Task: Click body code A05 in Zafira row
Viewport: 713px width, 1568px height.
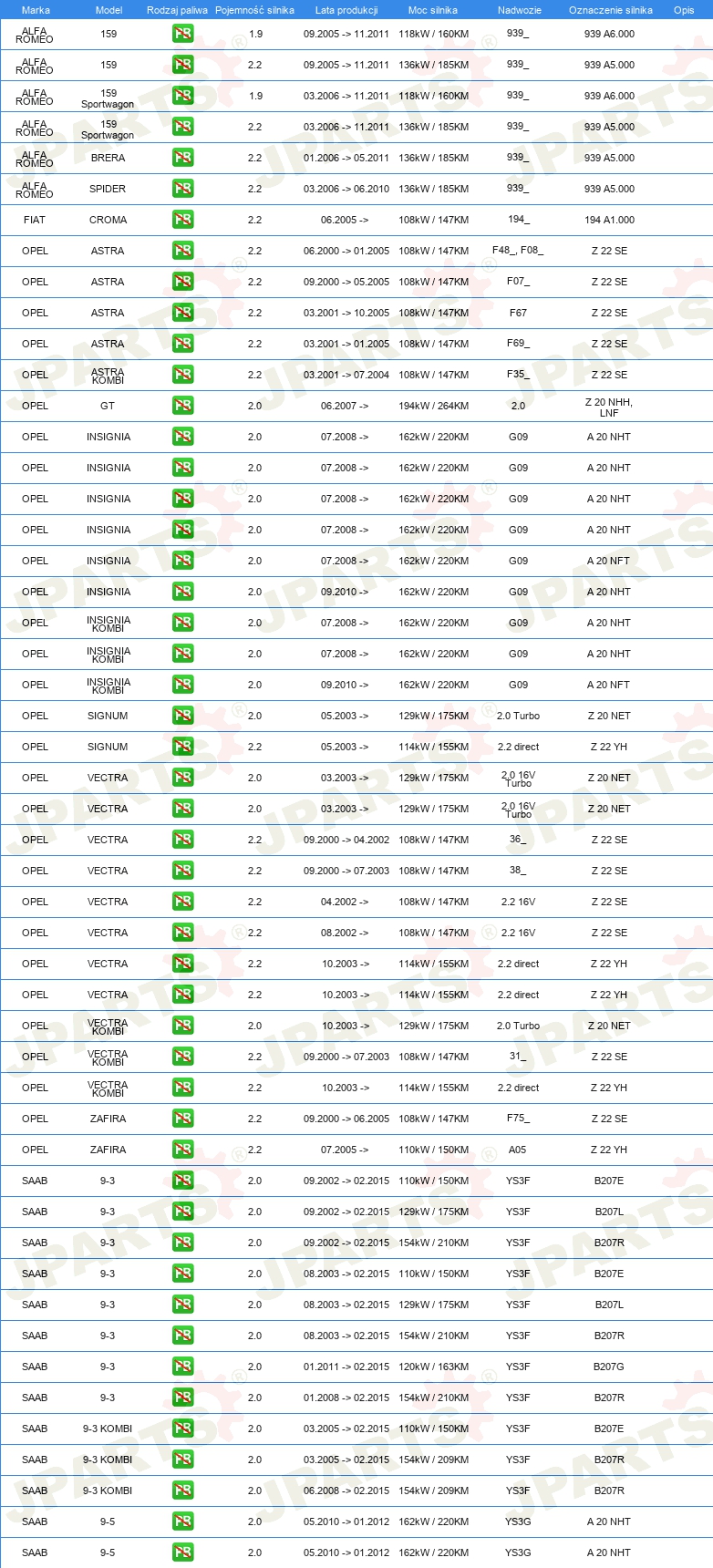Action: coord(518,1150)
